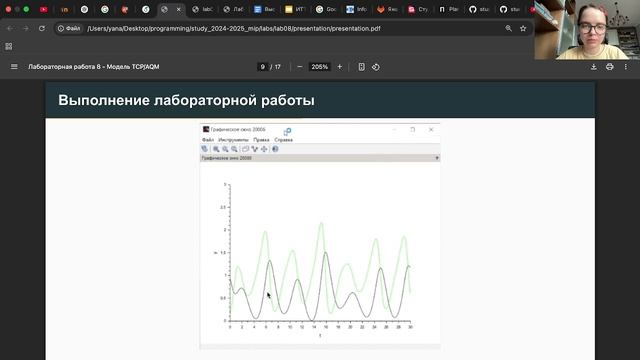Switch to the 'Info' tab
640x360 pixels.
click(356, 9)
